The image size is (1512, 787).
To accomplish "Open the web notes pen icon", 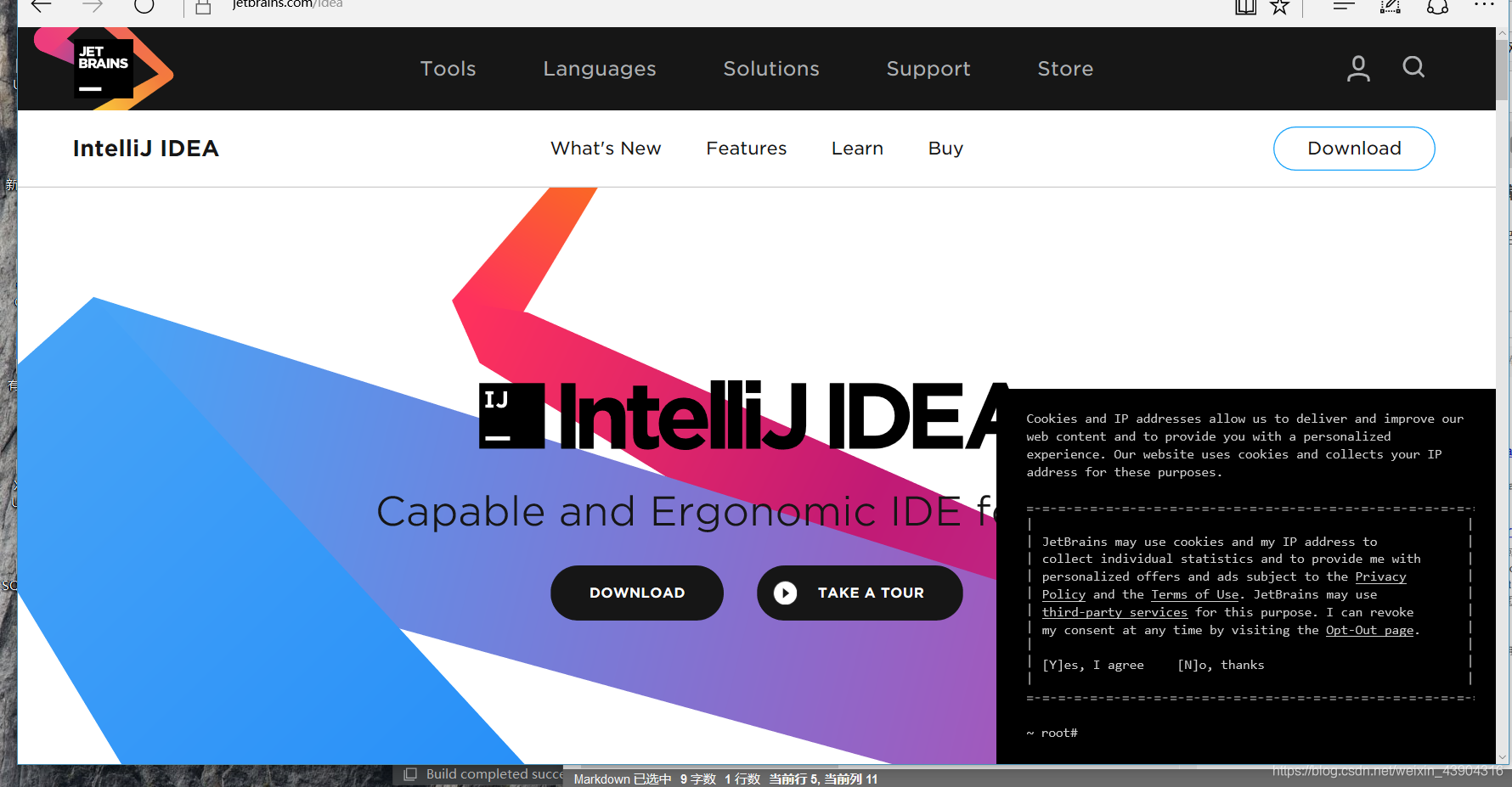I will (x=1391, y=7).
